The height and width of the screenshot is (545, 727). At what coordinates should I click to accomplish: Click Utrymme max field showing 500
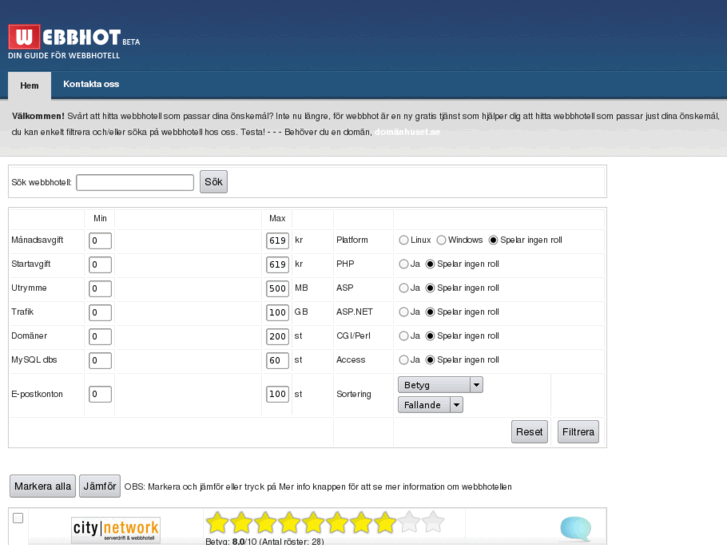pos(277,289)
